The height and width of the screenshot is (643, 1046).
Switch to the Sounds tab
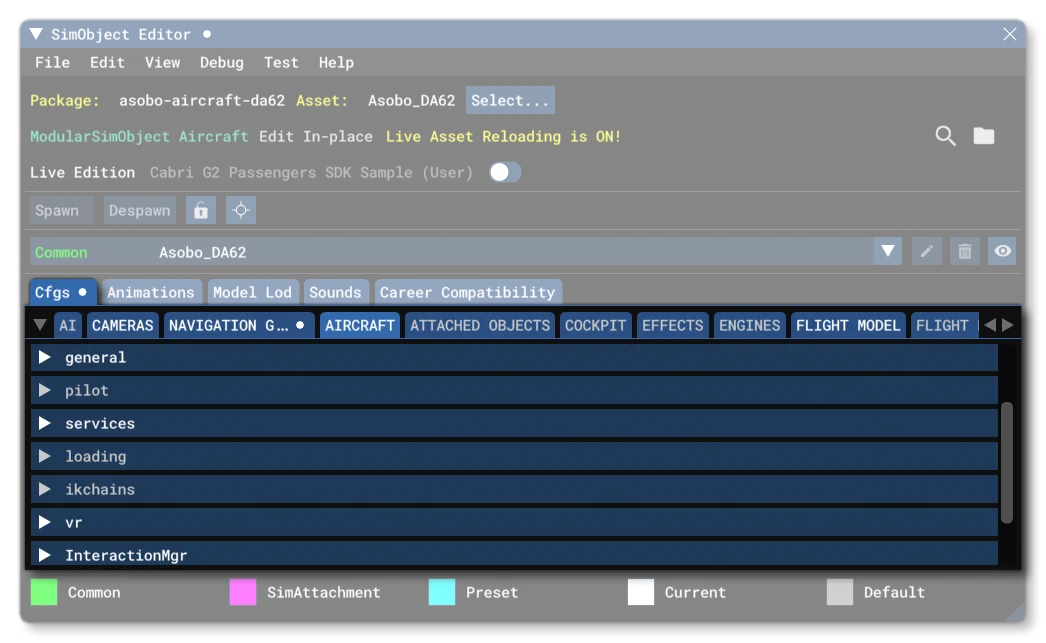(x=335, y=292)
